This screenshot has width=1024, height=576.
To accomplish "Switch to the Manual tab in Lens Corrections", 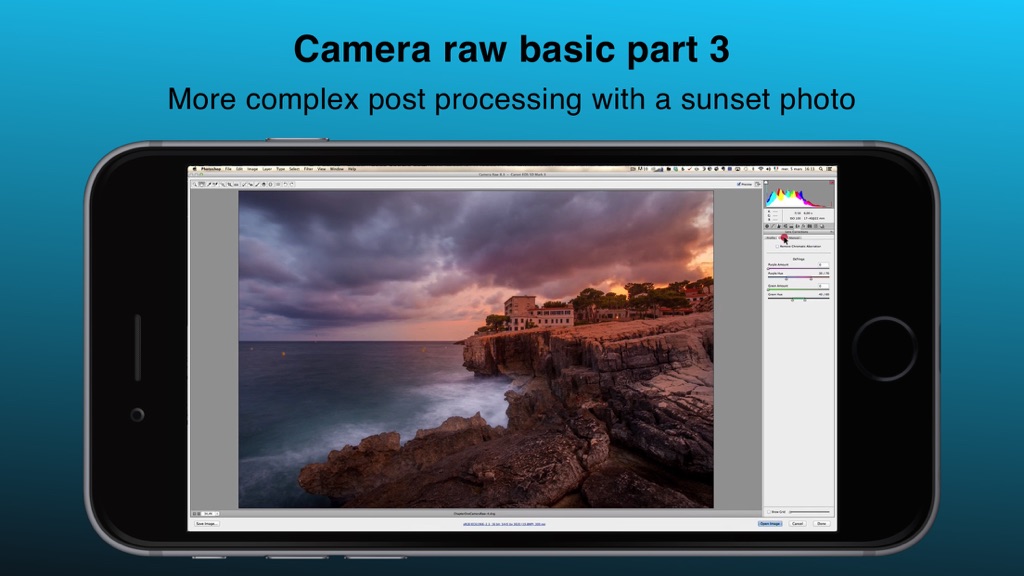I will pos(795,238).
